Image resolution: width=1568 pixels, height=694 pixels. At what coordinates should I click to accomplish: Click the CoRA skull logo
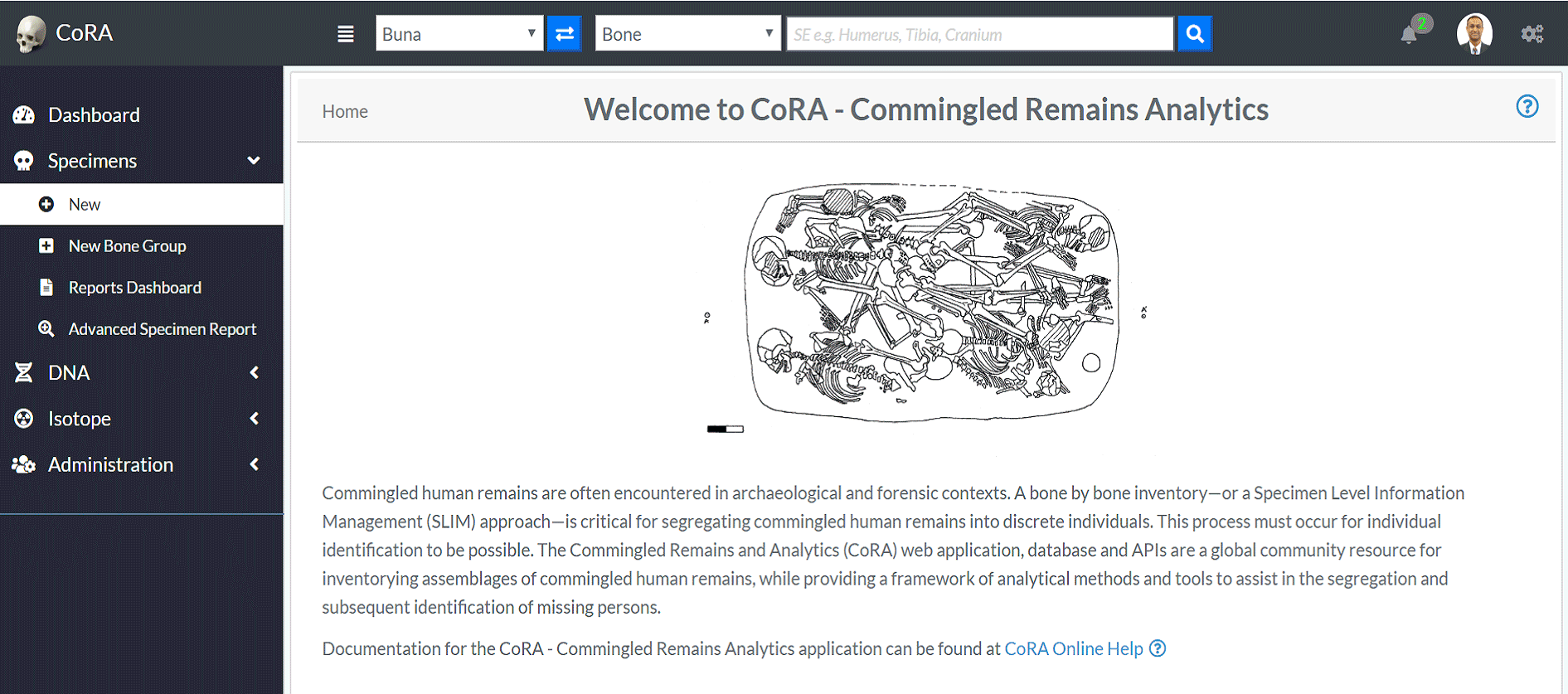coord(32,34)
